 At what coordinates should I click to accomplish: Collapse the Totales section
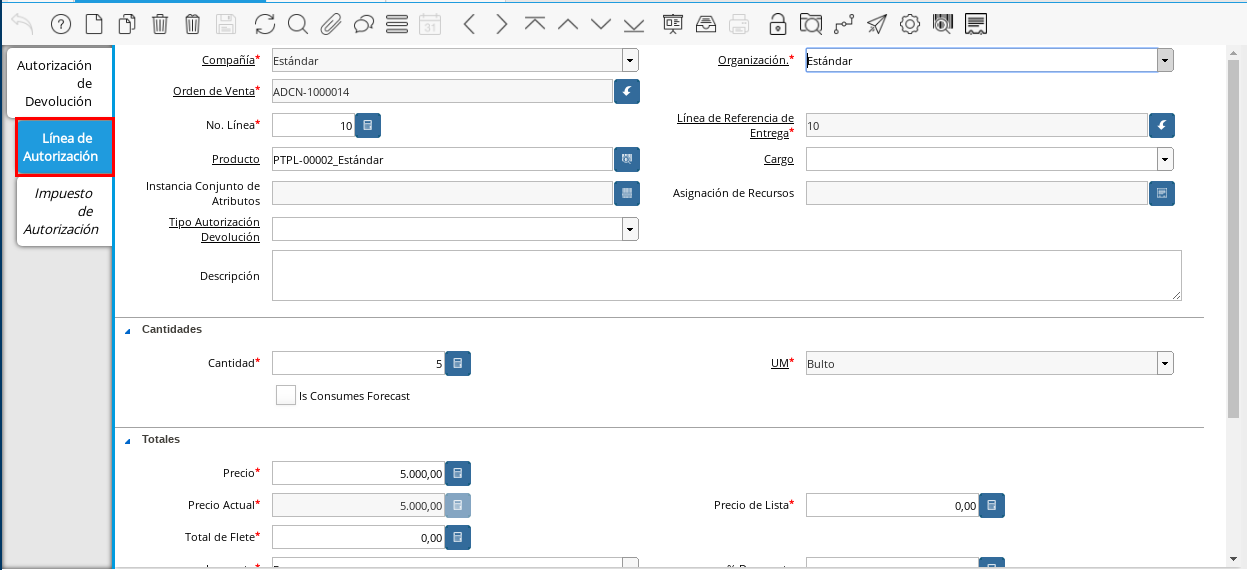pyautogui.click(x=128, y=440)
